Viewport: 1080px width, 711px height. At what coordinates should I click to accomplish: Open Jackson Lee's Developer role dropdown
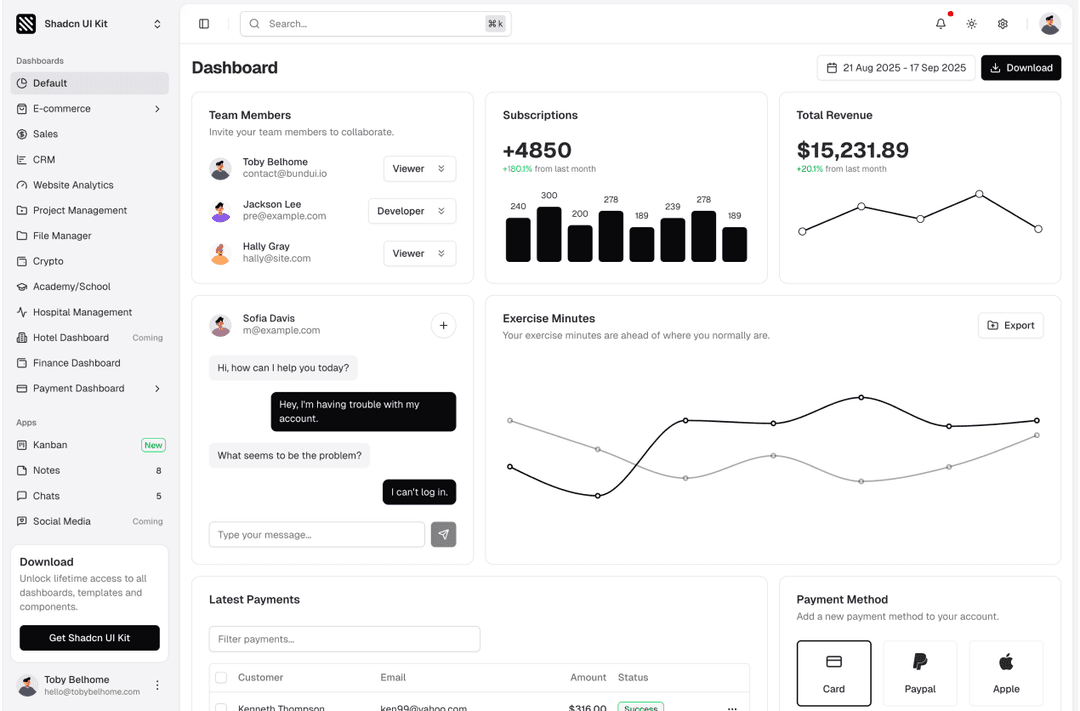coord(411,211)
